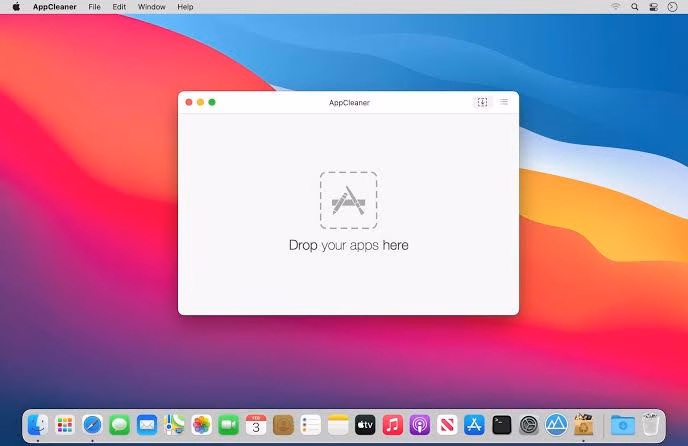Open the AppCleaner application menu
The height and width of the screenshot is (446, 688).
coord(54,7)
